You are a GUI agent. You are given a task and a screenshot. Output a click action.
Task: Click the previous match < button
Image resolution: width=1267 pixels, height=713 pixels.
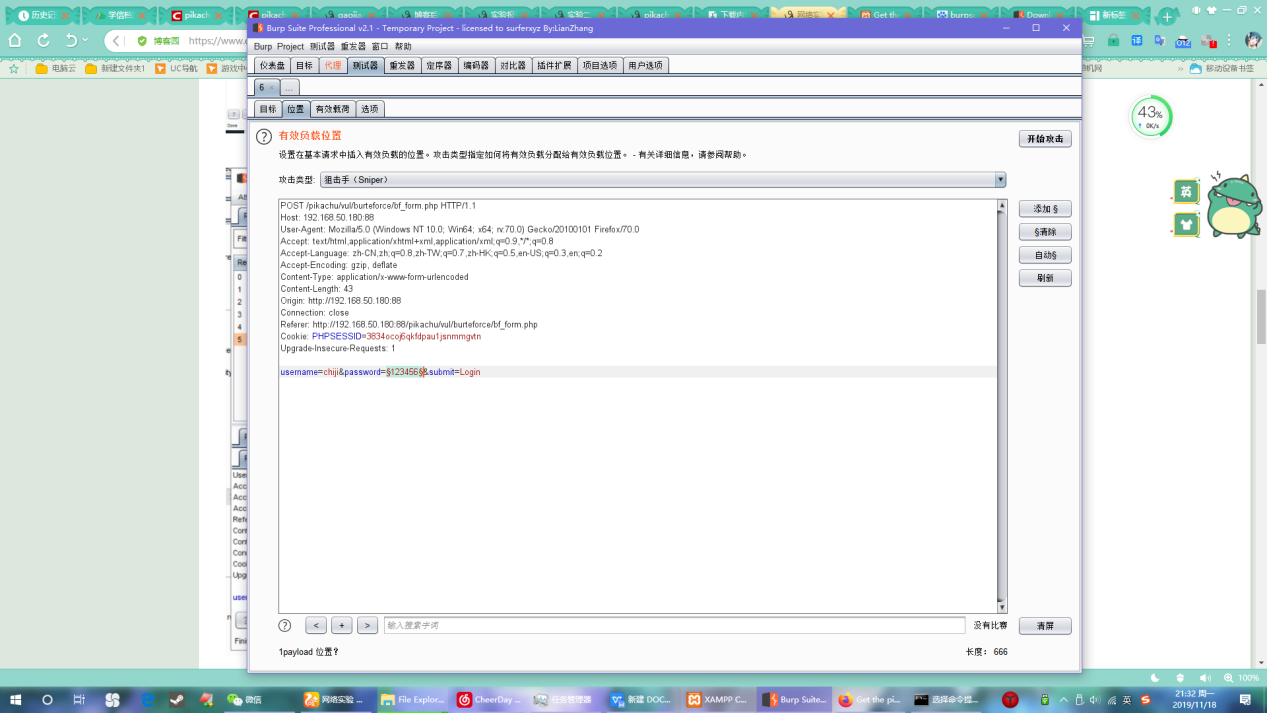pyautogui.click(x=316, y=626)
